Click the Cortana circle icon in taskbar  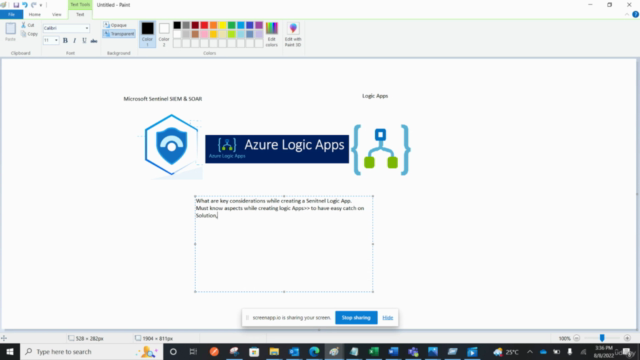coord(173,351)
